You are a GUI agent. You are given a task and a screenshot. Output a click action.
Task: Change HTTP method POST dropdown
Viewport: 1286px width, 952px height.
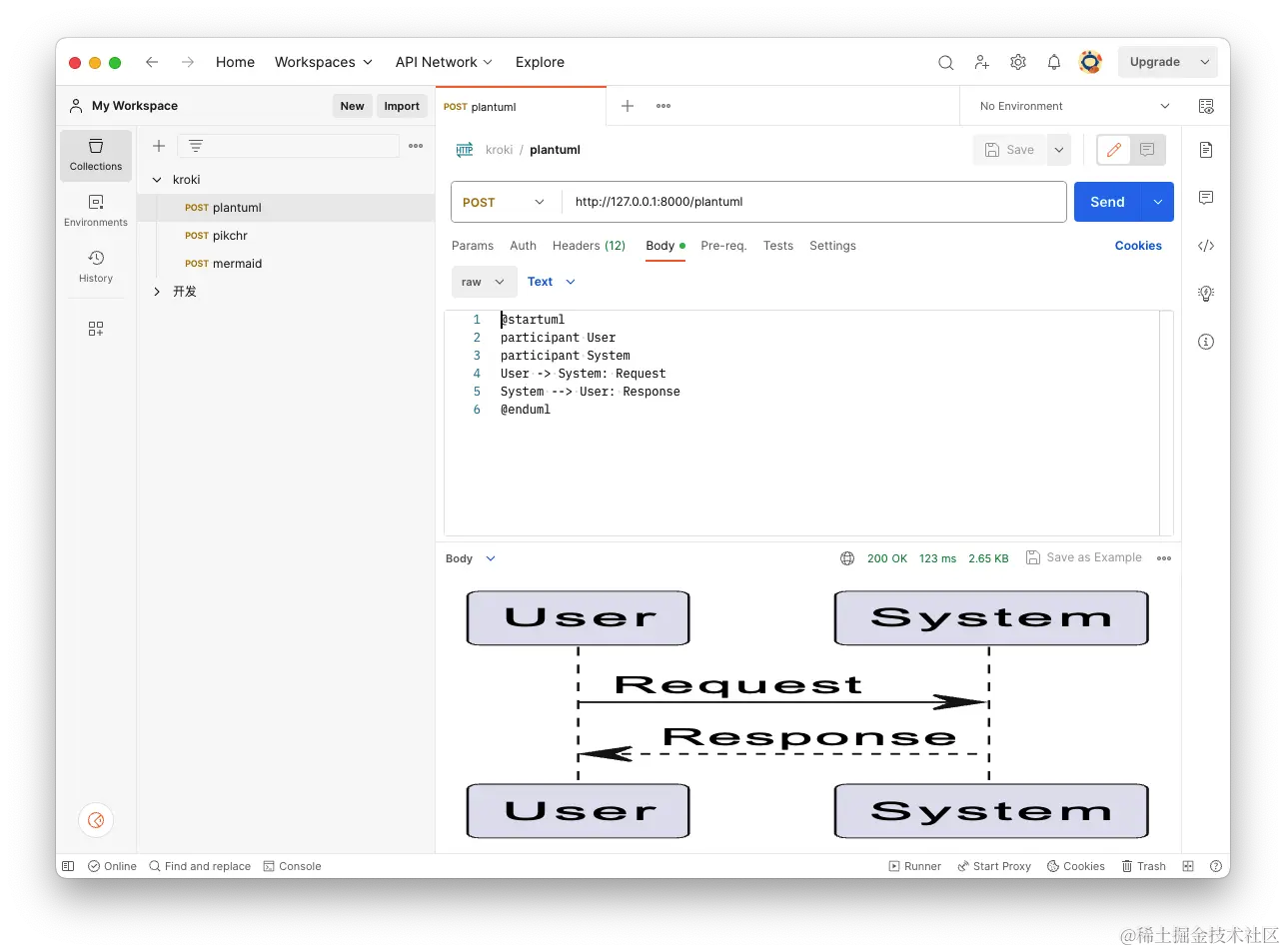503,202
